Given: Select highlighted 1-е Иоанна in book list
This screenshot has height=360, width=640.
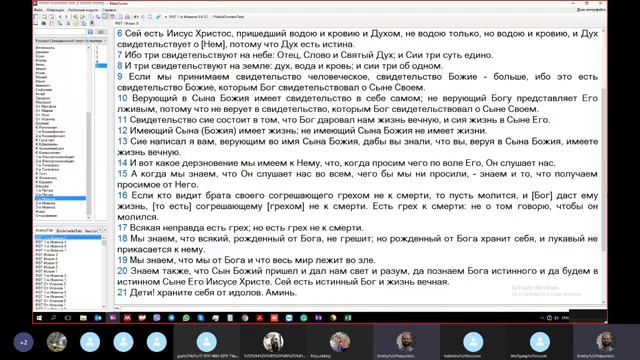Looking at the screenshot, I should pyautogui.click(x=60, y=198).
